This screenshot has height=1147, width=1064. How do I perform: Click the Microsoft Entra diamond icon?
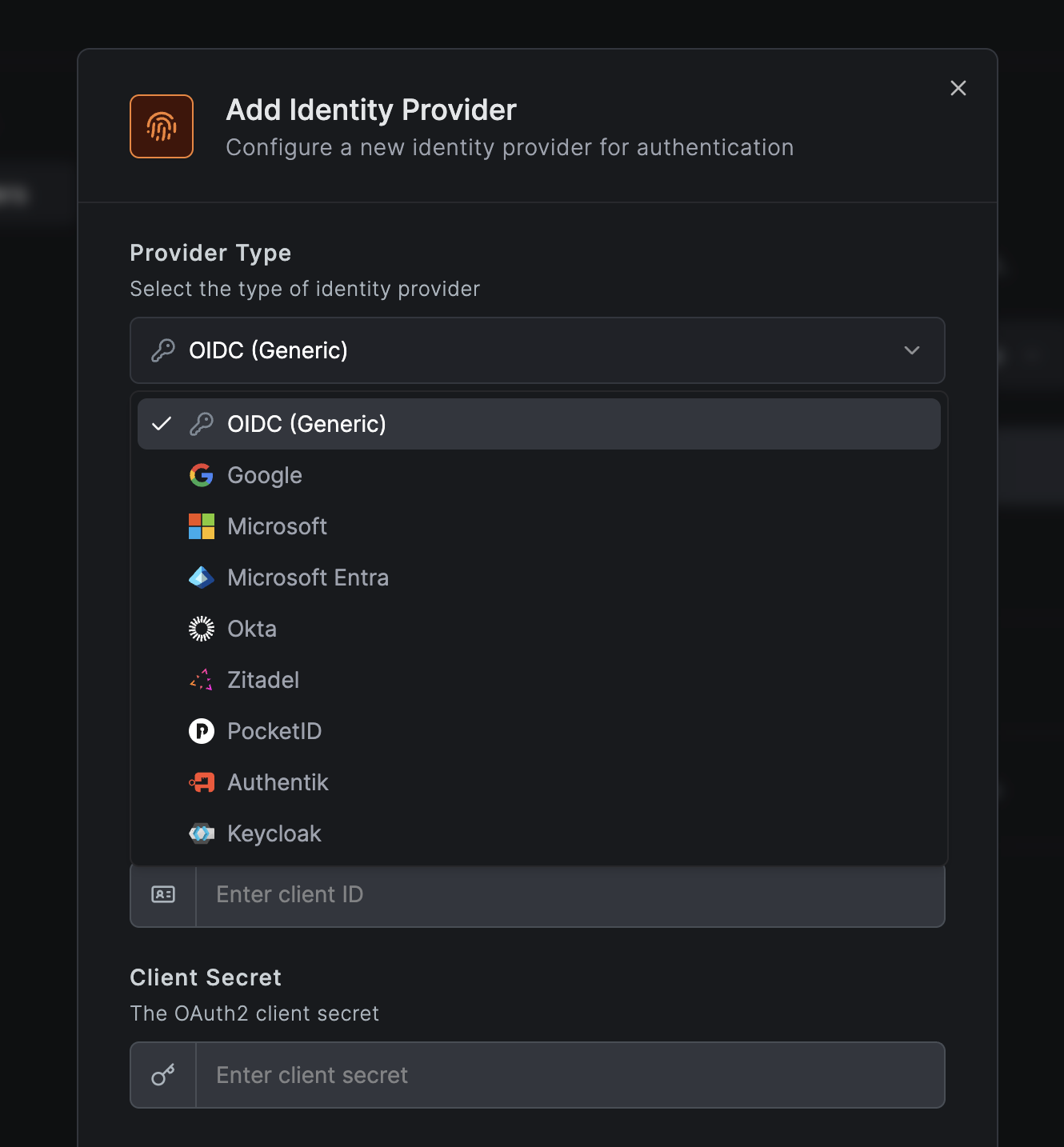tap(202, 577)
